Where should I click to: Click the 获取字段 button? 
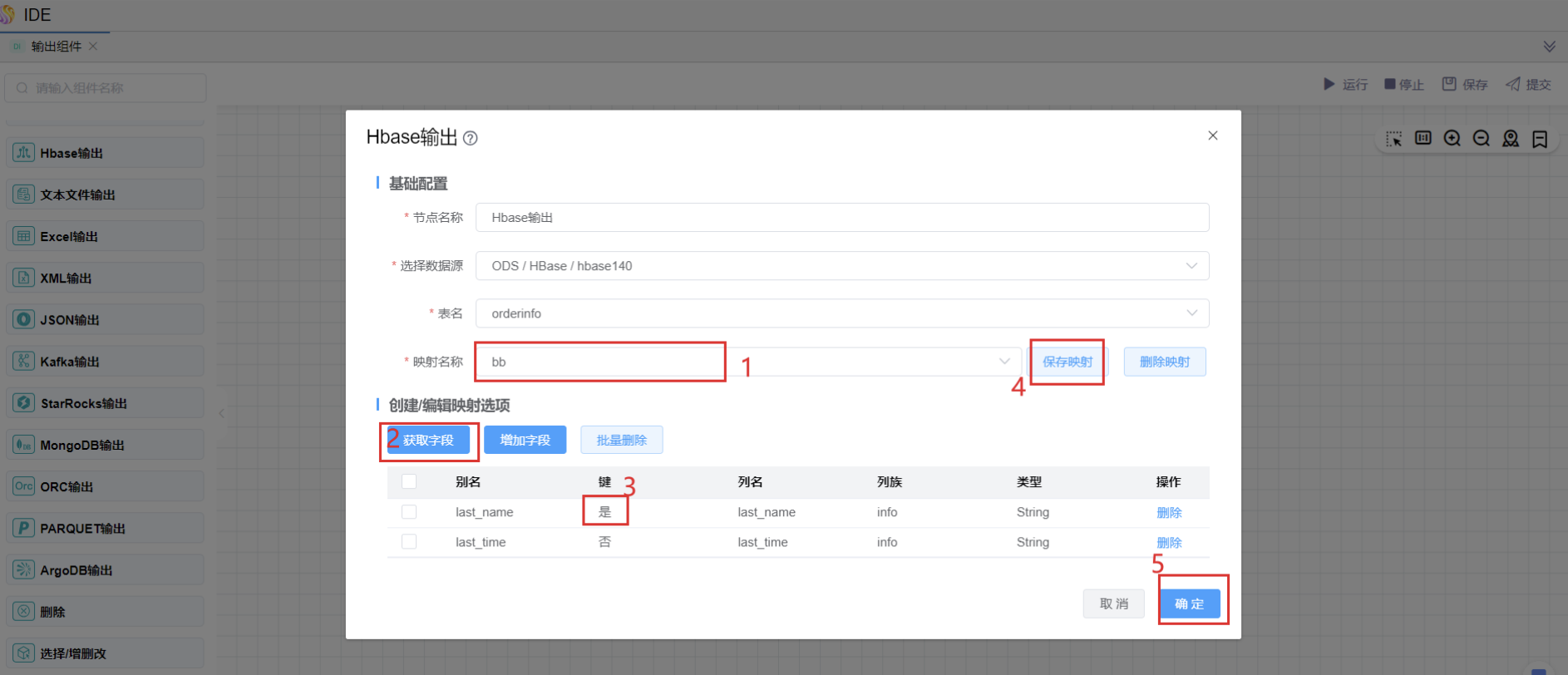point(429,441)
